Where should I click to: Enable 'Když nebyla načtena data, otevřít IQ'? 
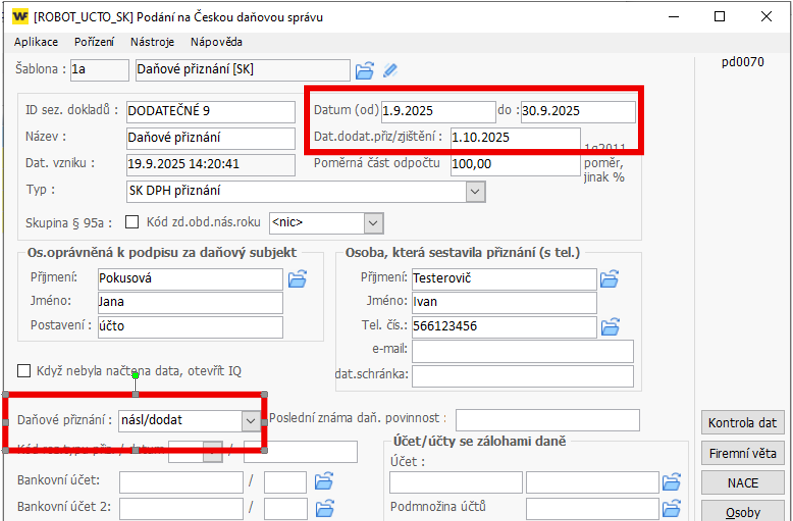[x=25, y=370]
